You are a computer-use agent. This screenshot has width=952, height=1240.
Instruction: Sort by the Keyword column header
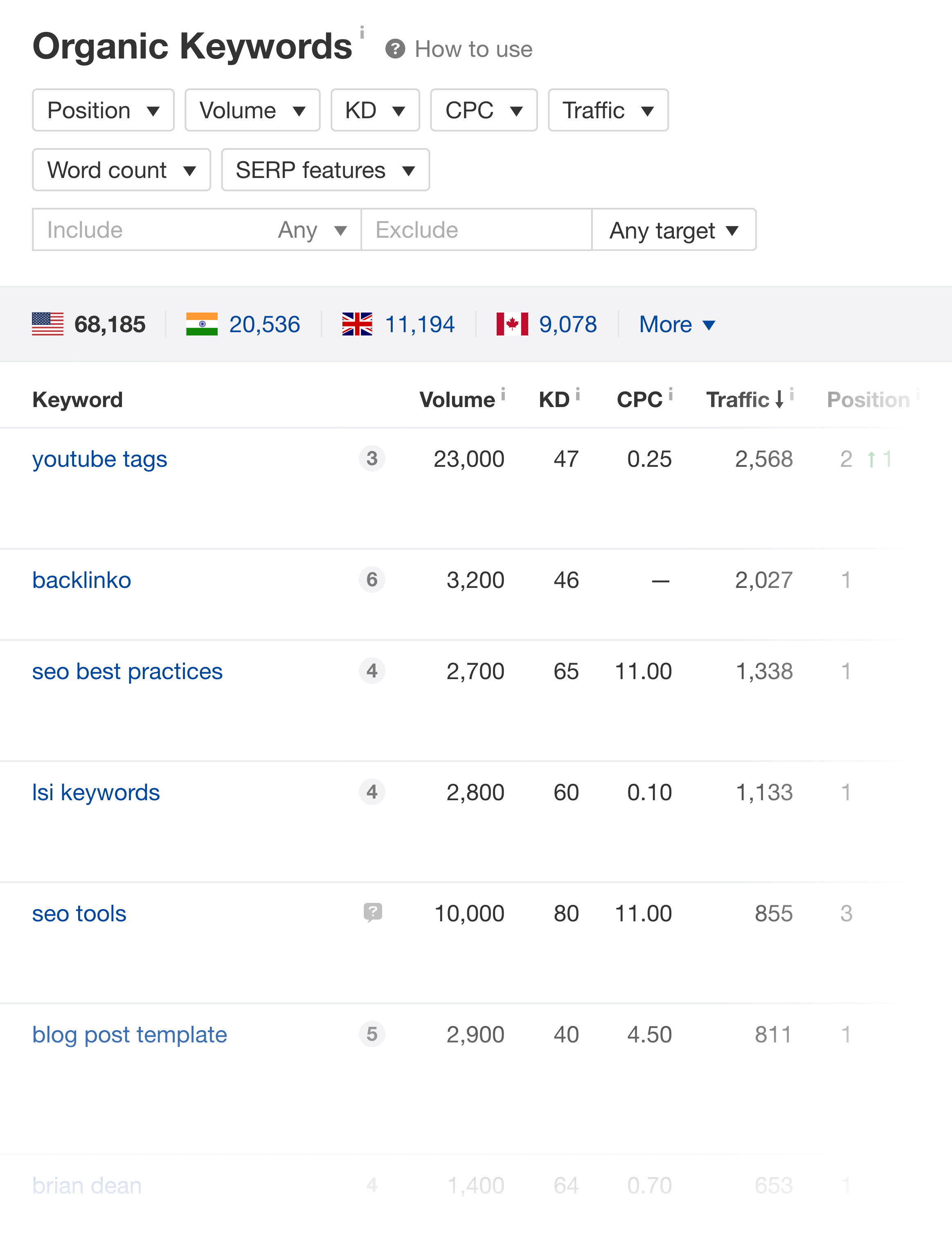point(78,400)
